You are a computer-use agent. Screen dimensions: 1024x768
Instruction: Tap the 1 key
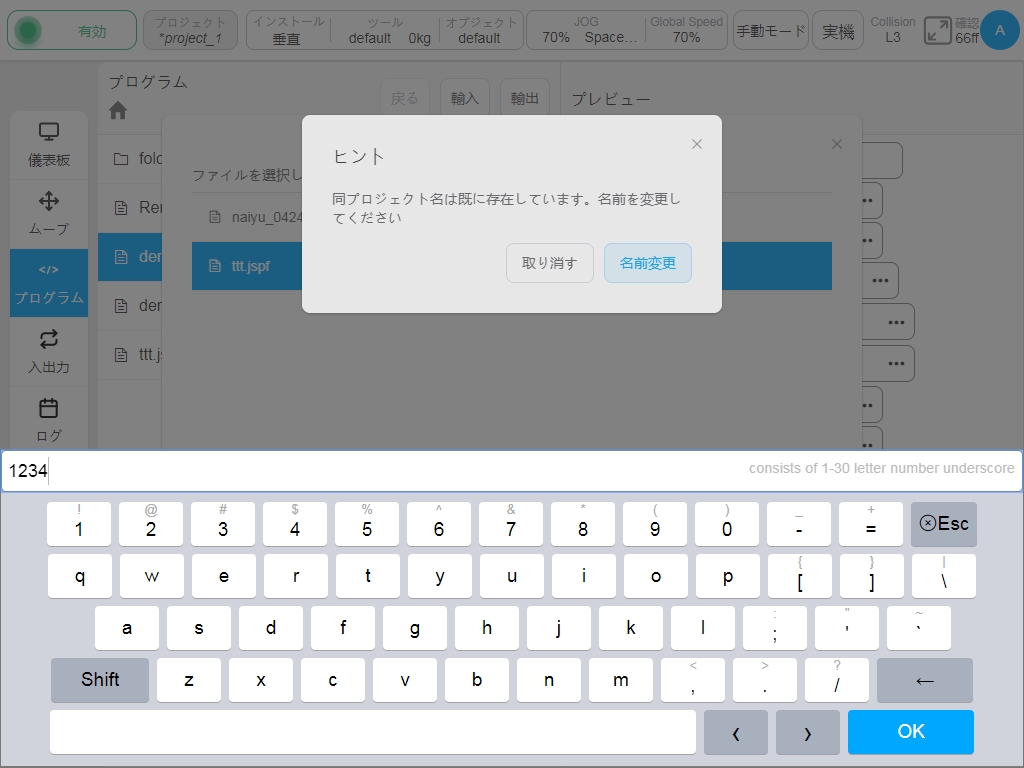click(x=79, y=524)
